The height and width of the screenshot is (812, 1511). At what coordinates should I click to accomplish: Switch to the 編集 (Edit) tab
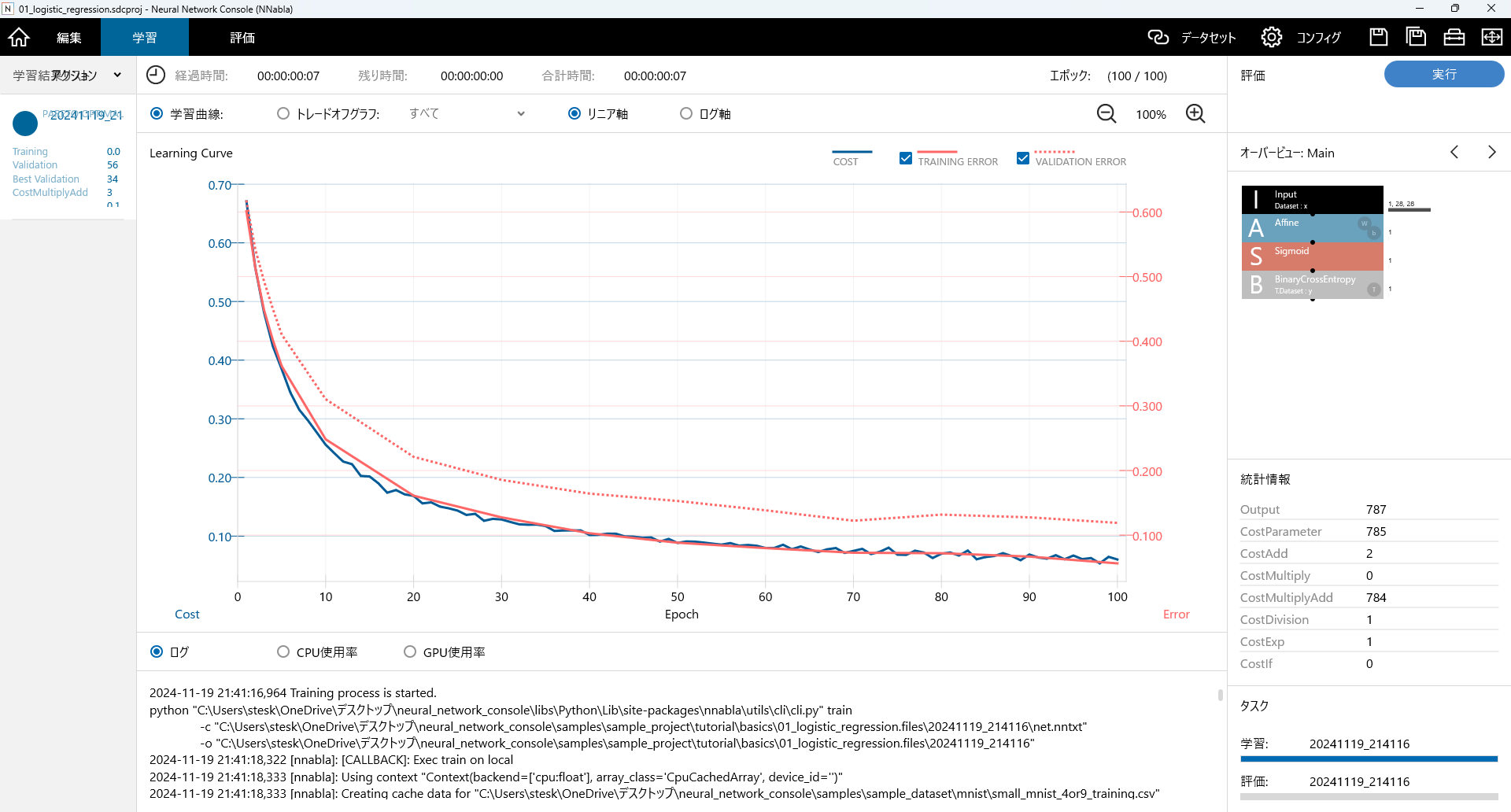click(69, 37)
